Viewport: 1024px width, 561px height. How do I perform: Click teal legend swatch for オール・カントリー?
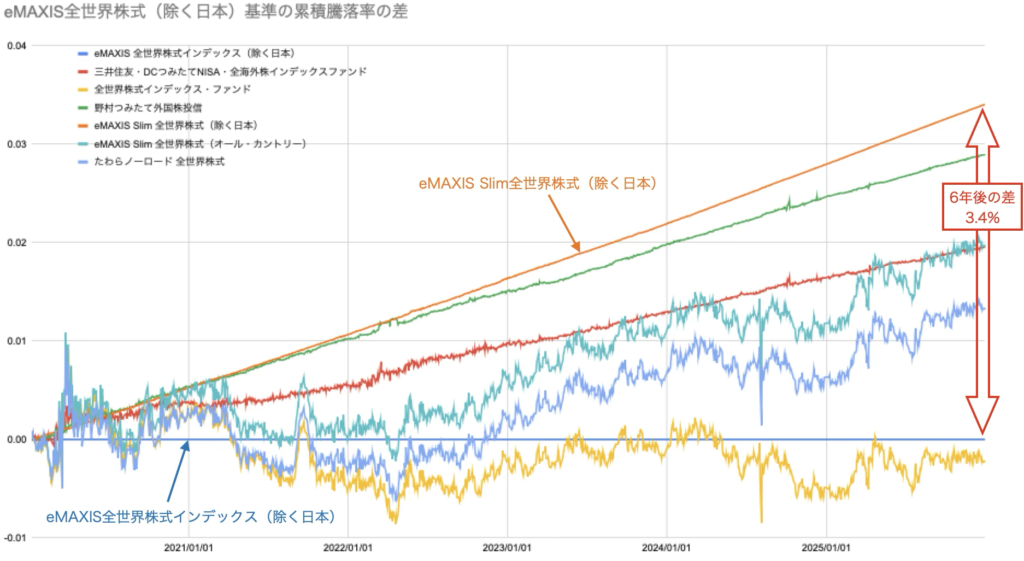pos(81,143)
